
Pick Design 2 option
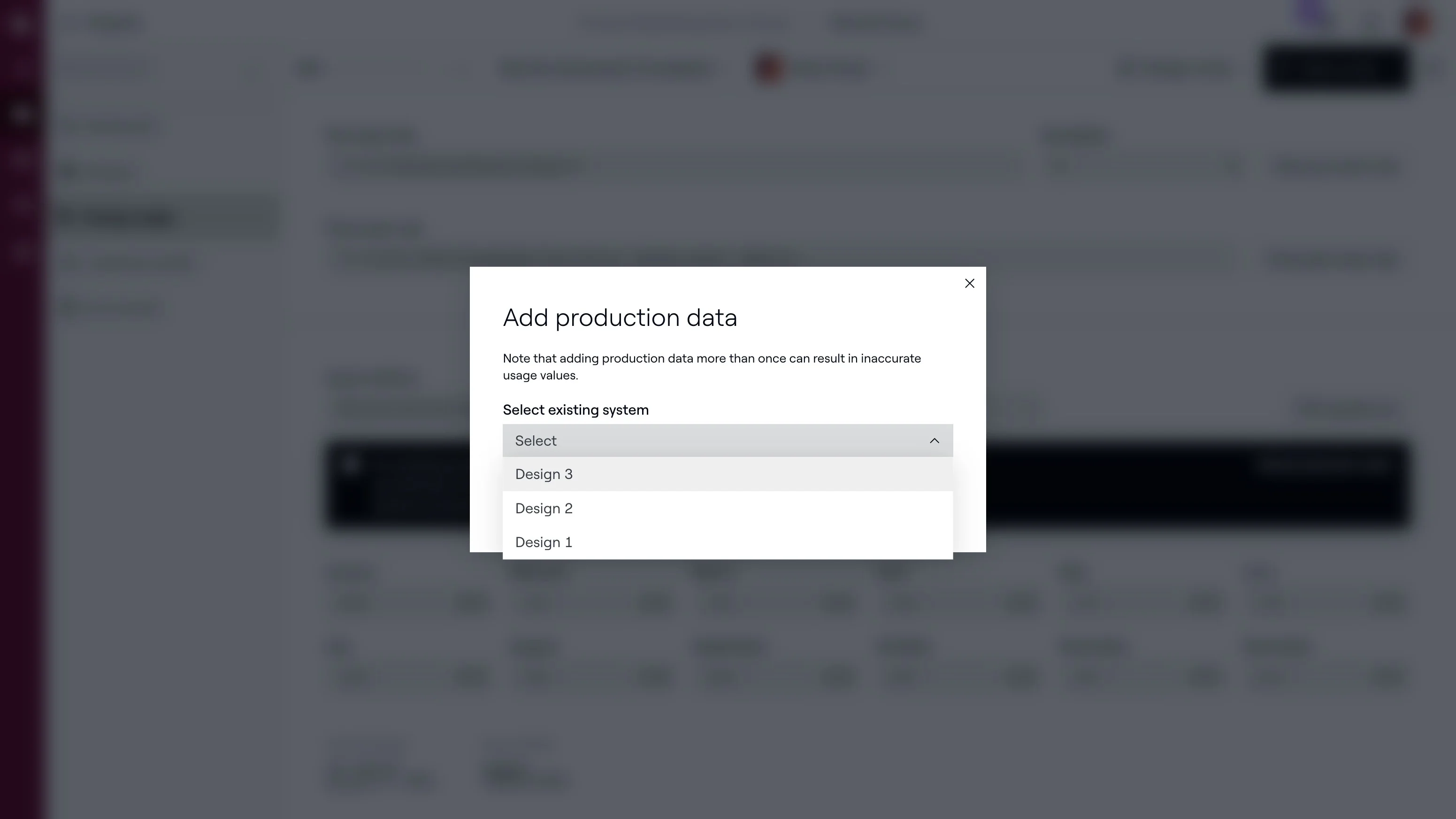(544, 509)
